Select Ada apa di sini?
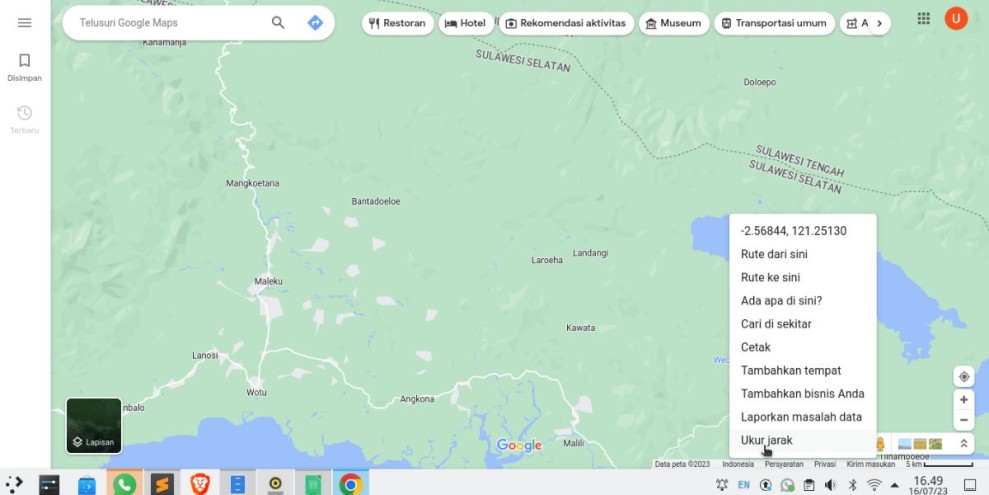Viewport: 989px width, 495px height. [803, 301]
